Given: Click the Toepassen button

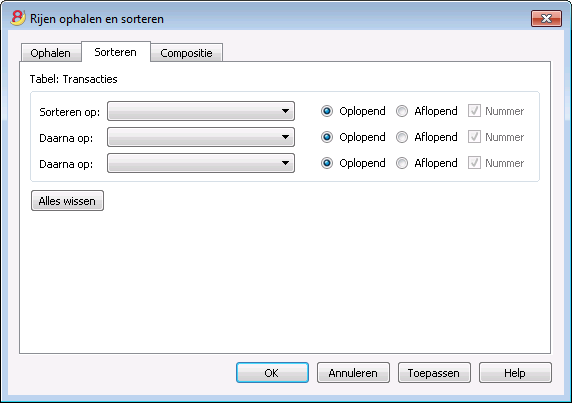Looking at the screenshot, I should (434, 373).
